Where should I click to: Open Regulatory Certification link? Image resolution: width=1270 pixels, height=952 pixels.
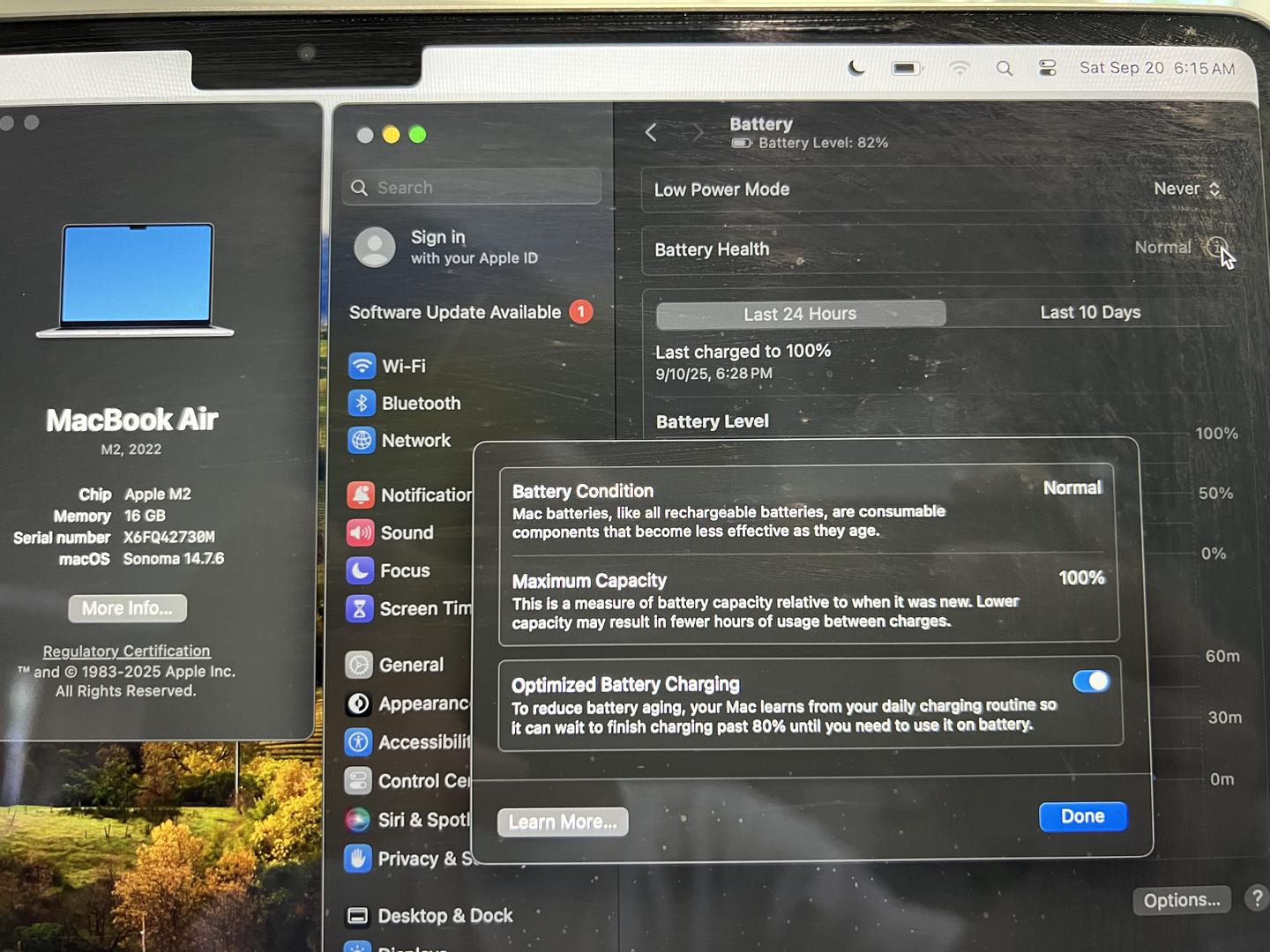pos(127,651)
